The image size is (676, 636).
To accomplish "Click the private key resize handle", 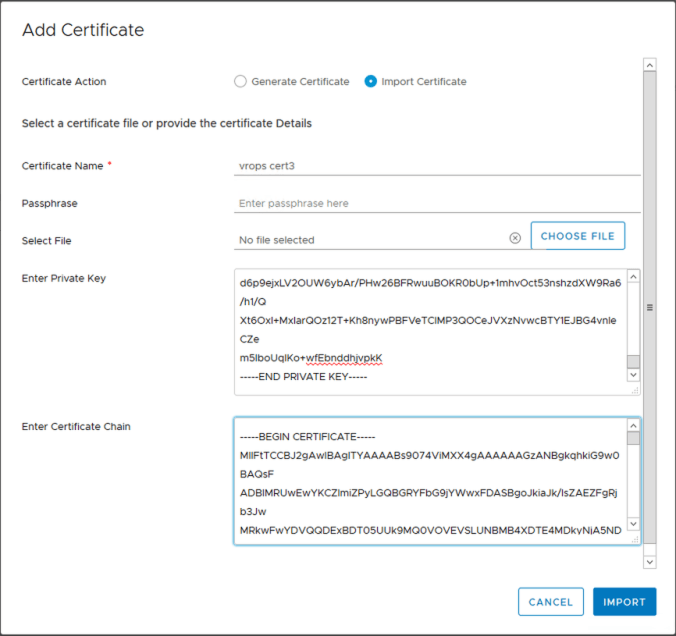I will pos(635,391).
